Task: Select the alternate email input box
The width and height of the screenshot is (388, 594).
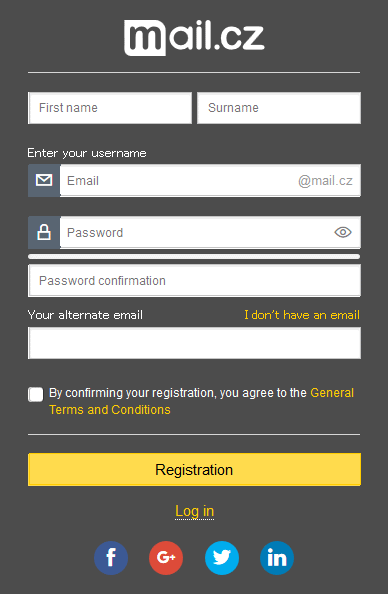Action: (194, 343)
